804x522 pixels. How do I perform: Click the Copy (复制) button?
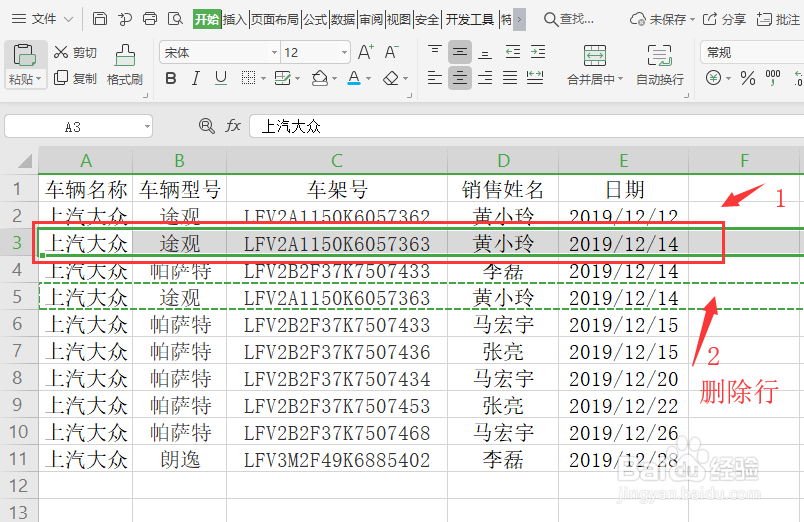[75, 78]
